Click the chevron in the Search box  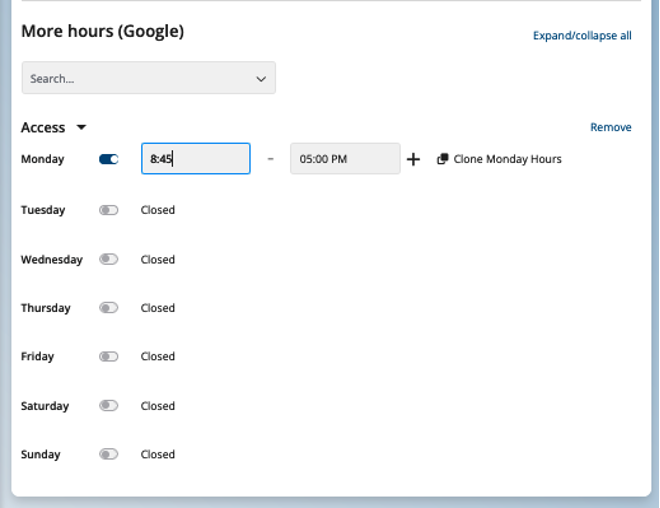[x=261, y=79]
